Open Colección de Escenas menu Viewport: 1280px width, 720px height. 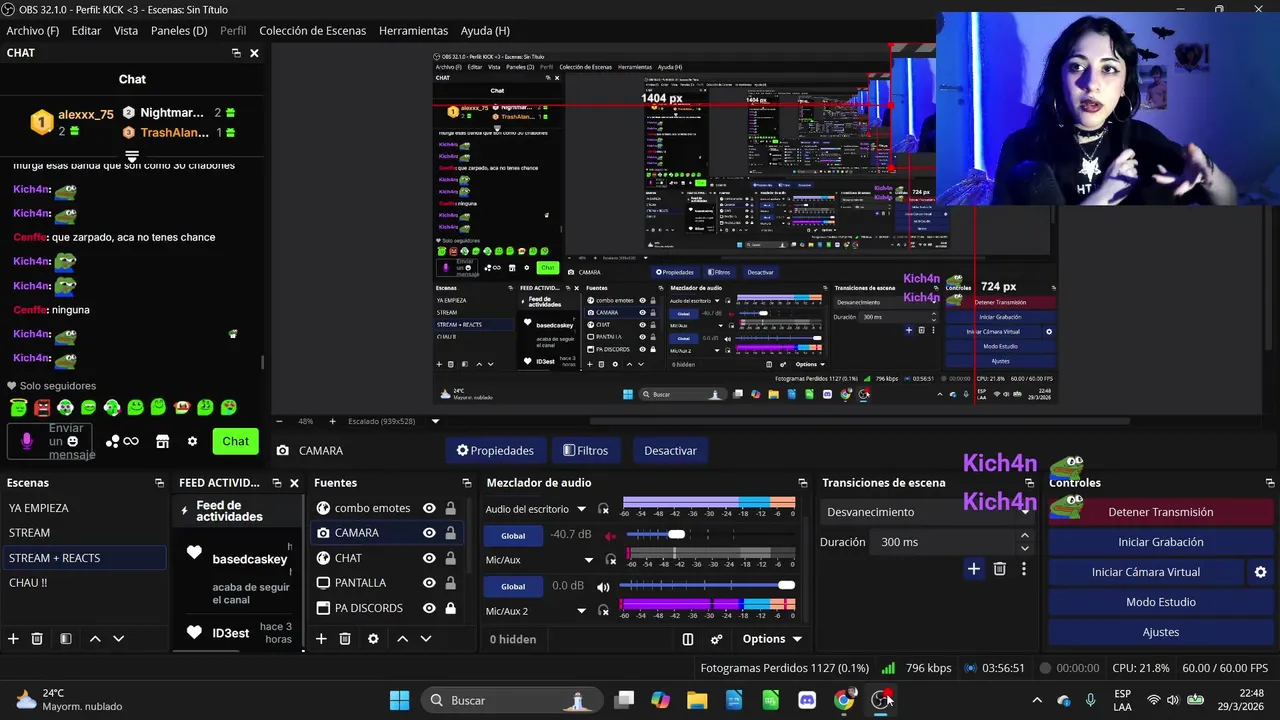[x=313, y=31]
